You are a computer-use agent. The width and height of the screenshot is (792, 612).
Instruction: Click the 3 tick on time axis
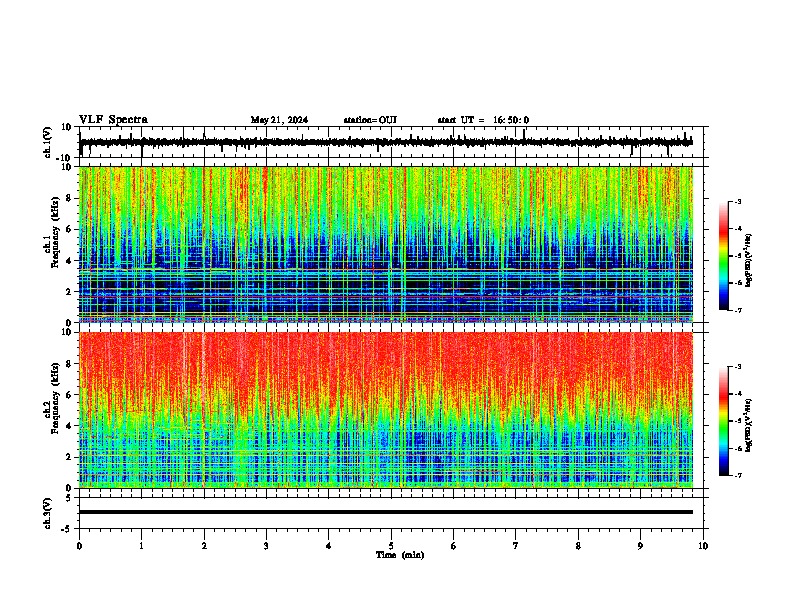[x=266, y=546]
